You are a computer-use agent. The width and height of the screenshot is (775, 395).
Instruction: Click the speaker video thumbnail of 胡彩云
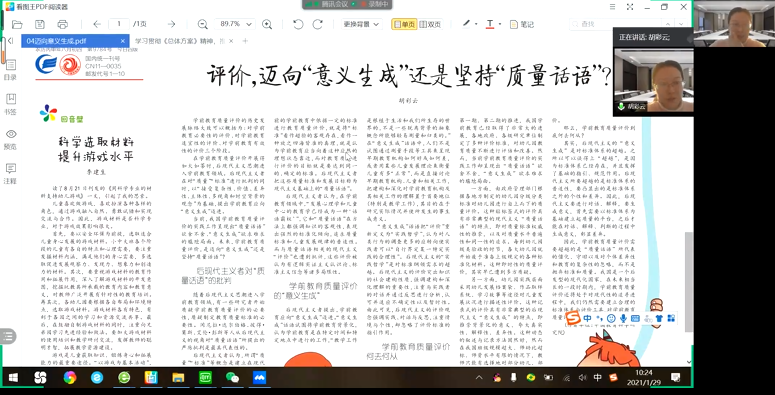(653, 79)
